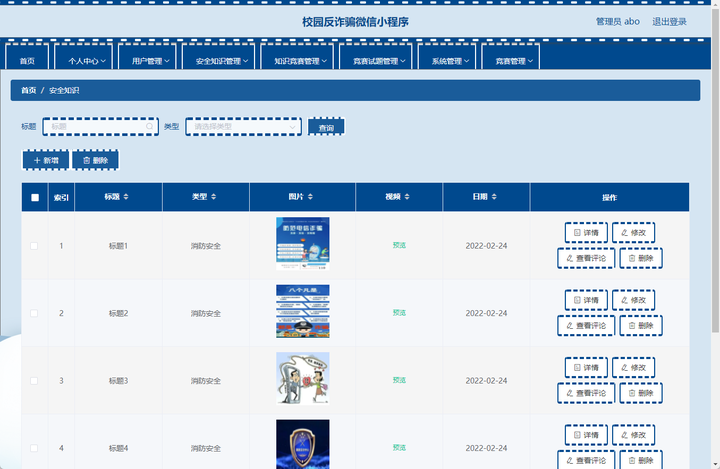Go to 首页 in the navigation bar
This screenshot has height=469, width=720.
click(x=27, y=57)
